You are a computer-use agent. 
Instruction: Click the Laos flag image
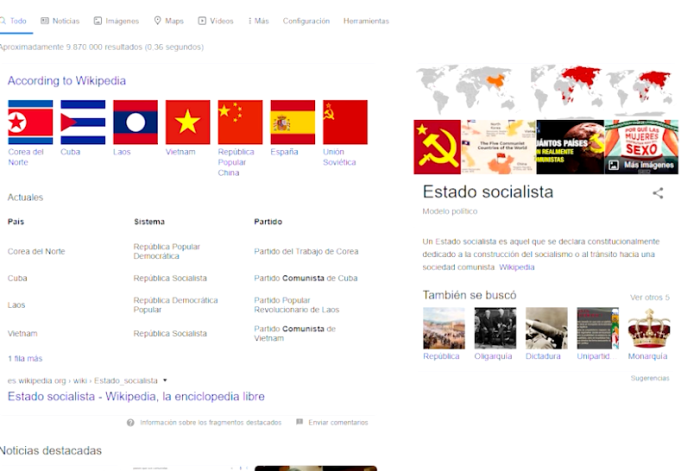pyautogui.click(x=135, y=122)
